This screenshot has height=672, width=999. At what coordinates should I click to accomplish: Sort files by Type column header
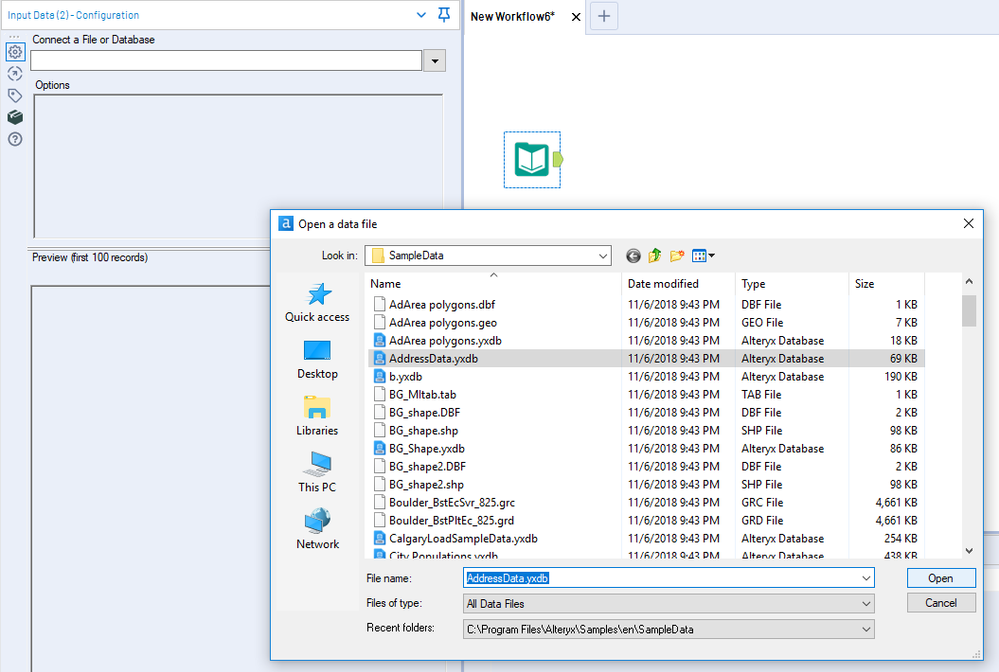pos(792,284)
